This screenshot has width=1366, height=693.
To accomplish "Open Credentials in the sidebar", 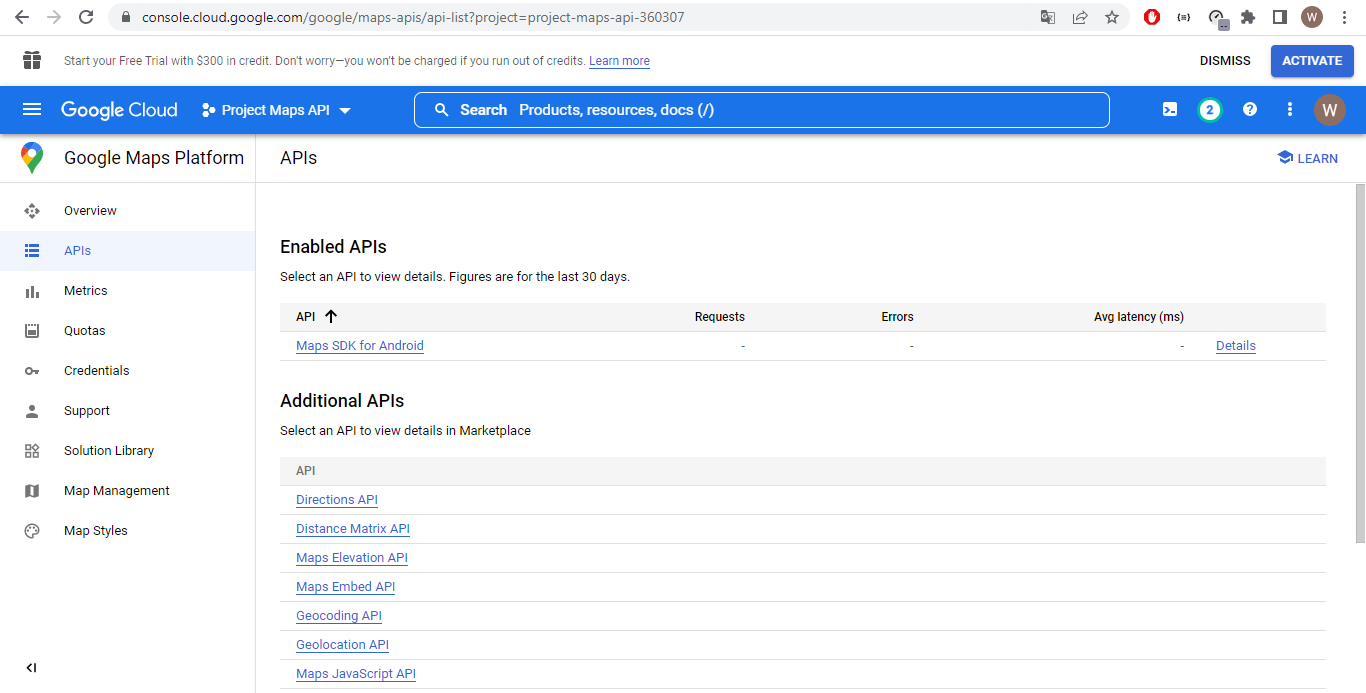I will pyautogui.click(x=128, y=371).
